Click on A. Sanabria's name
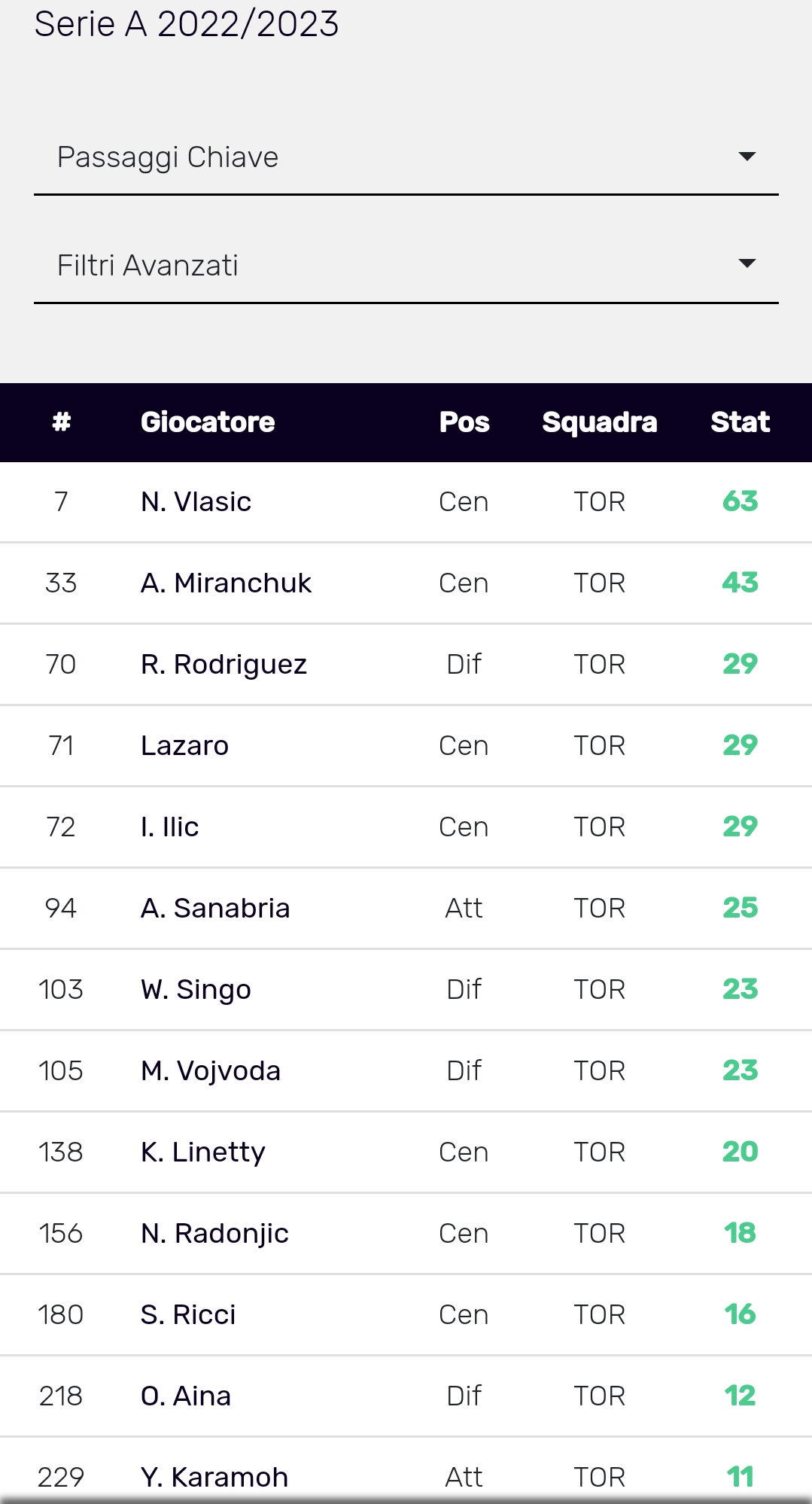The width and height of the screenshot is (812, 1504). click(x=215, y=909)
